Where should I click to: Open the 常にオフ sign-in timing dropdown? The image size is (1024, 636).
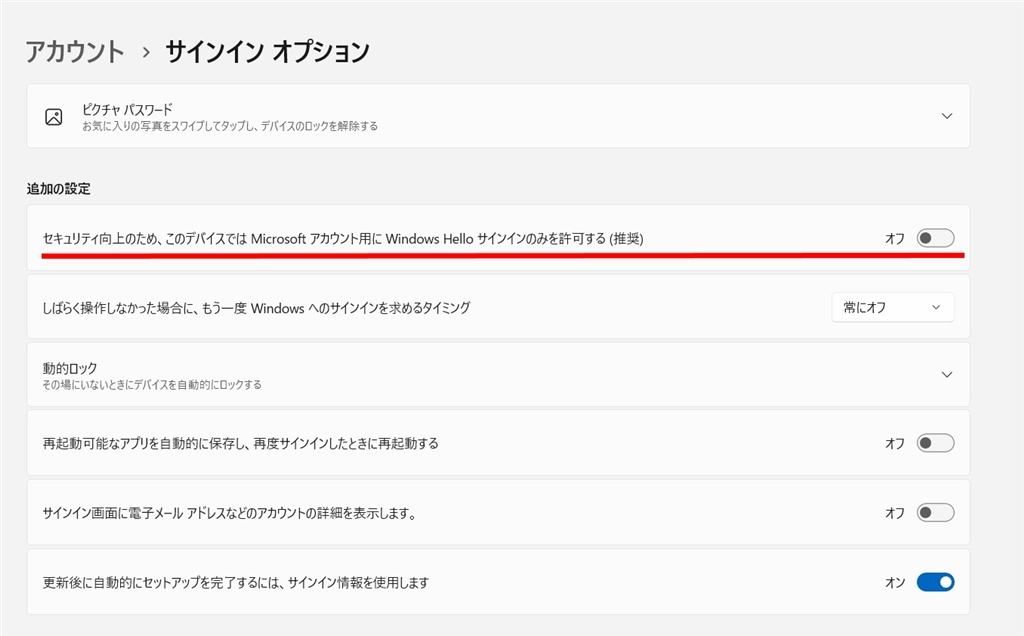(x=892, y=308)
